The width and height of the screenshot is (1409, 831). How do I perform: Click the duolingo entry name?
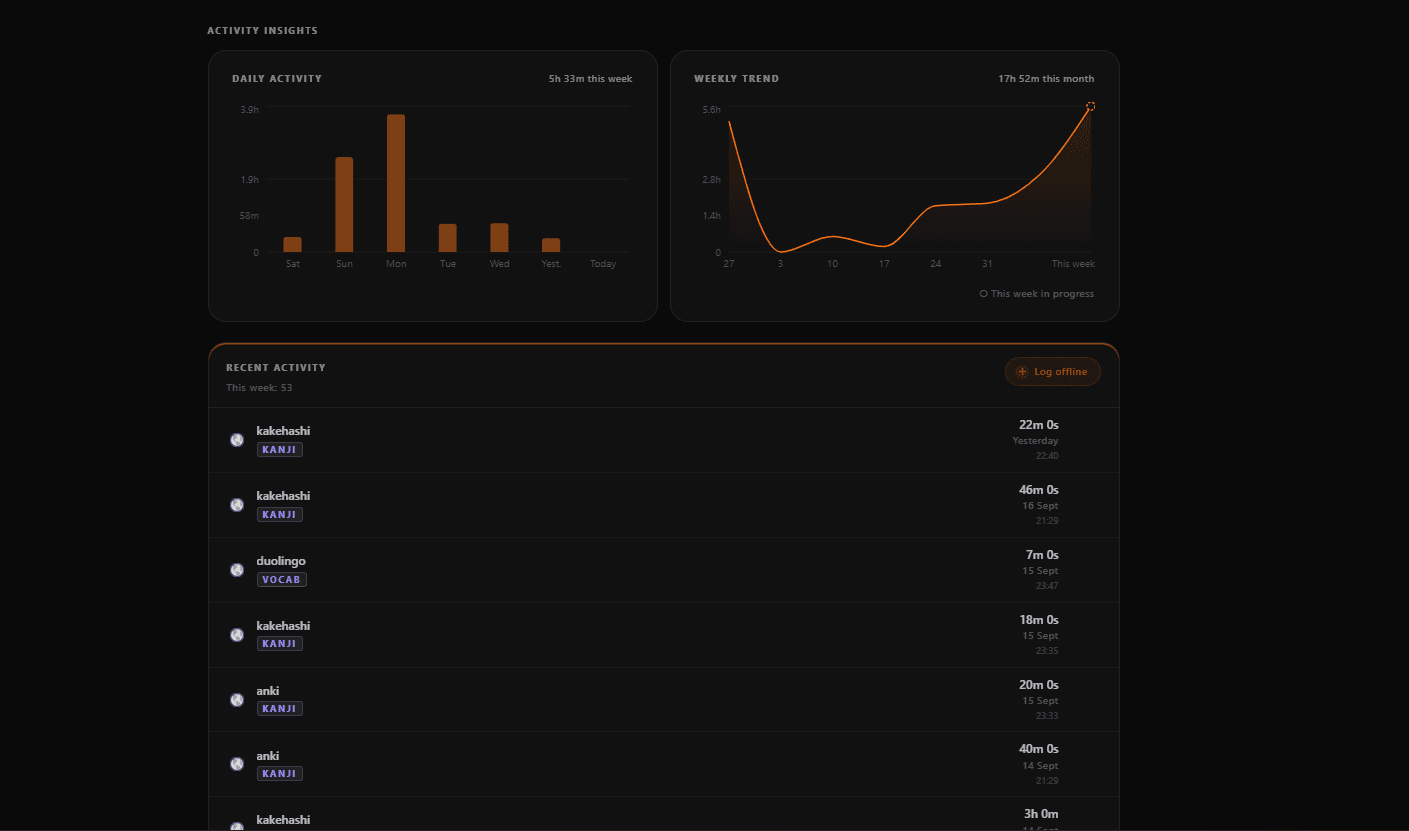click(x=281, y=561)
